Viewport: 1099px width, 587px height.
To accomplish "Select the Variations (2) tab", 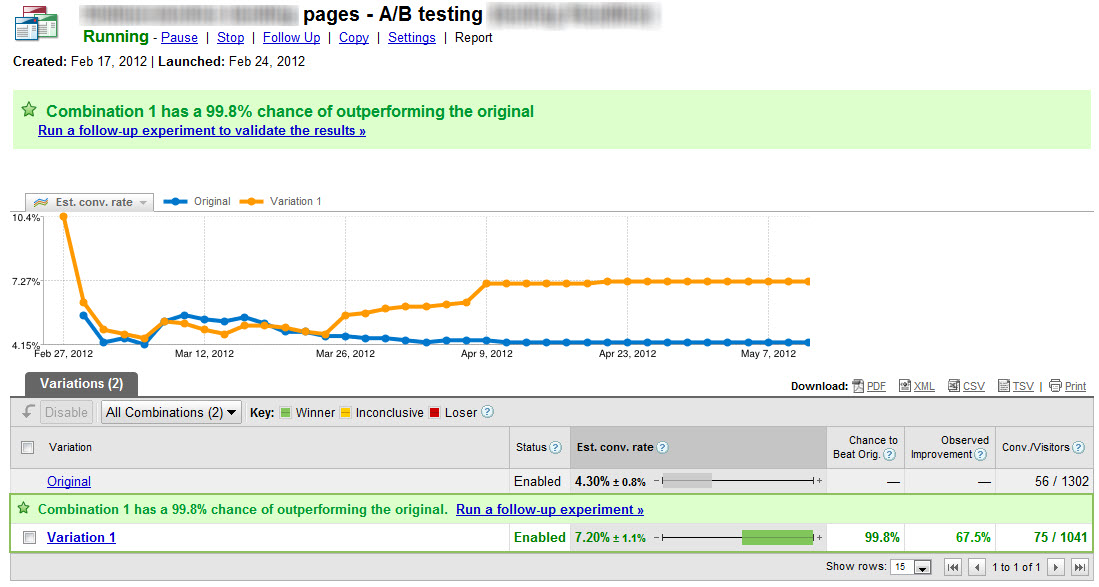I will [74, 383].
